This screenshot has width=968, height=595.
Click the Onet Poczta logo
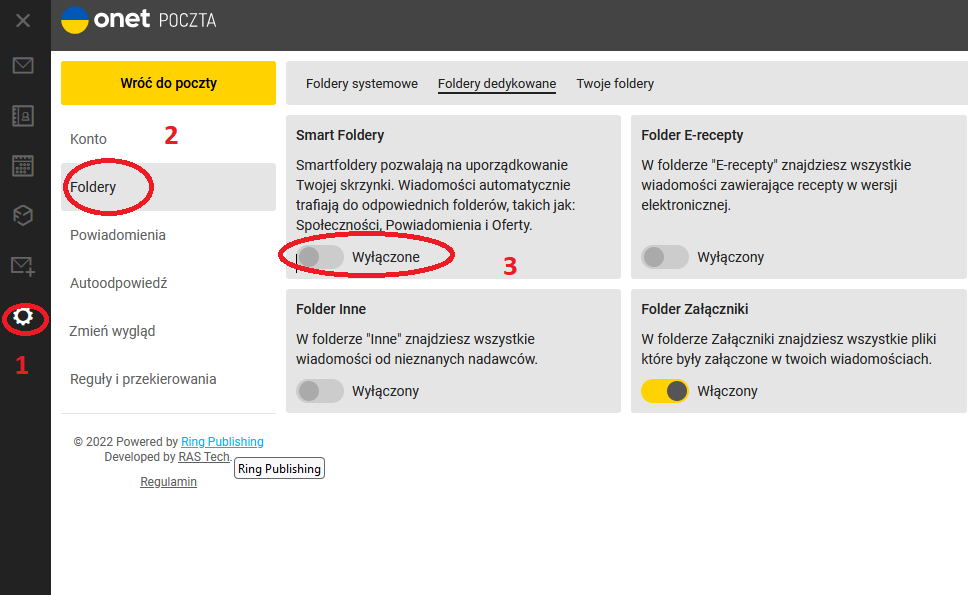point(138,20)
